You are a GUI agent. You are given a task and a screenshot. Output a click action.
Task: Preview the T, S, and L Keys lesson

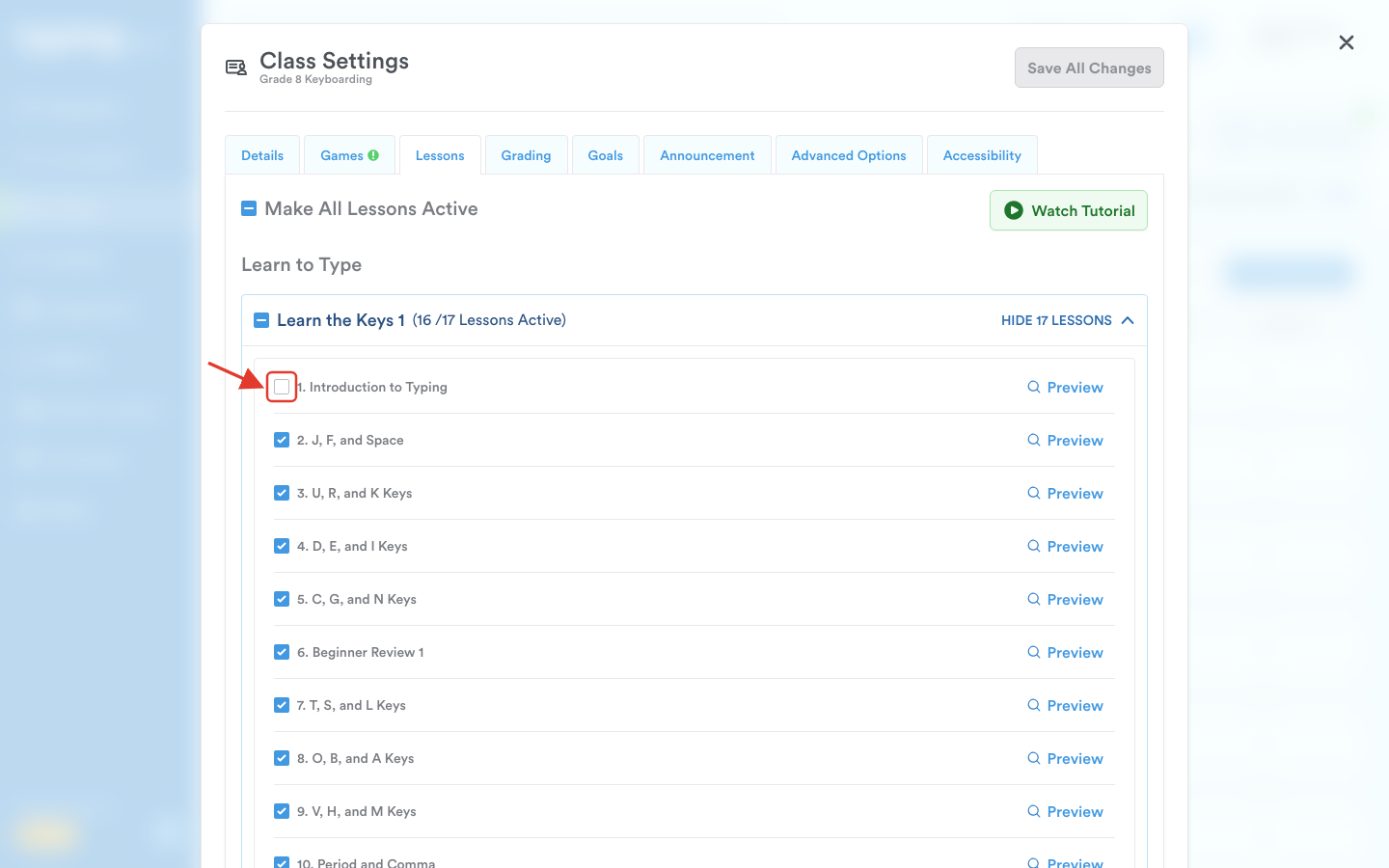pos(1065,705)
